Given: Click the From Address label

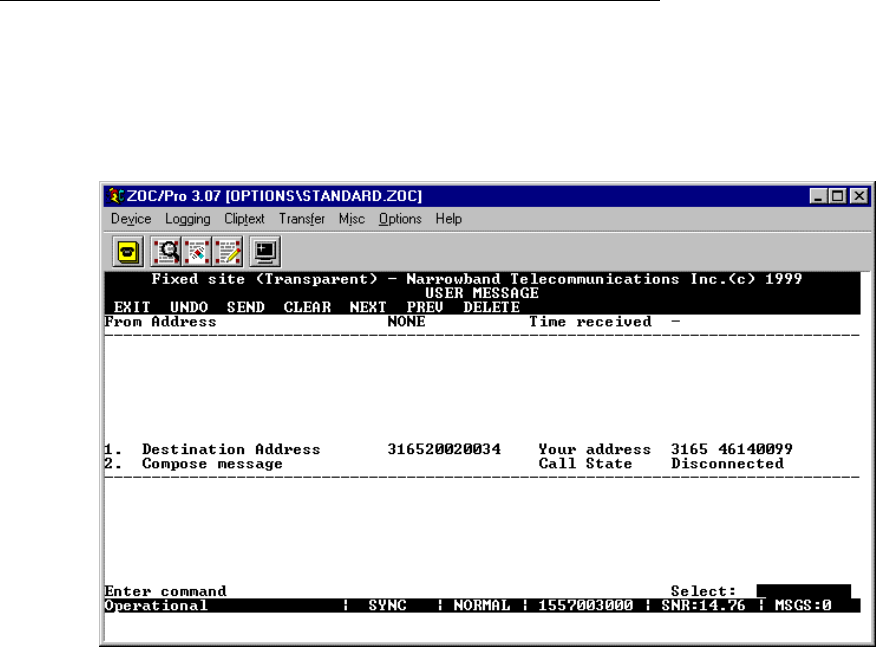Looking at the screenshot, I should [160, 322].
